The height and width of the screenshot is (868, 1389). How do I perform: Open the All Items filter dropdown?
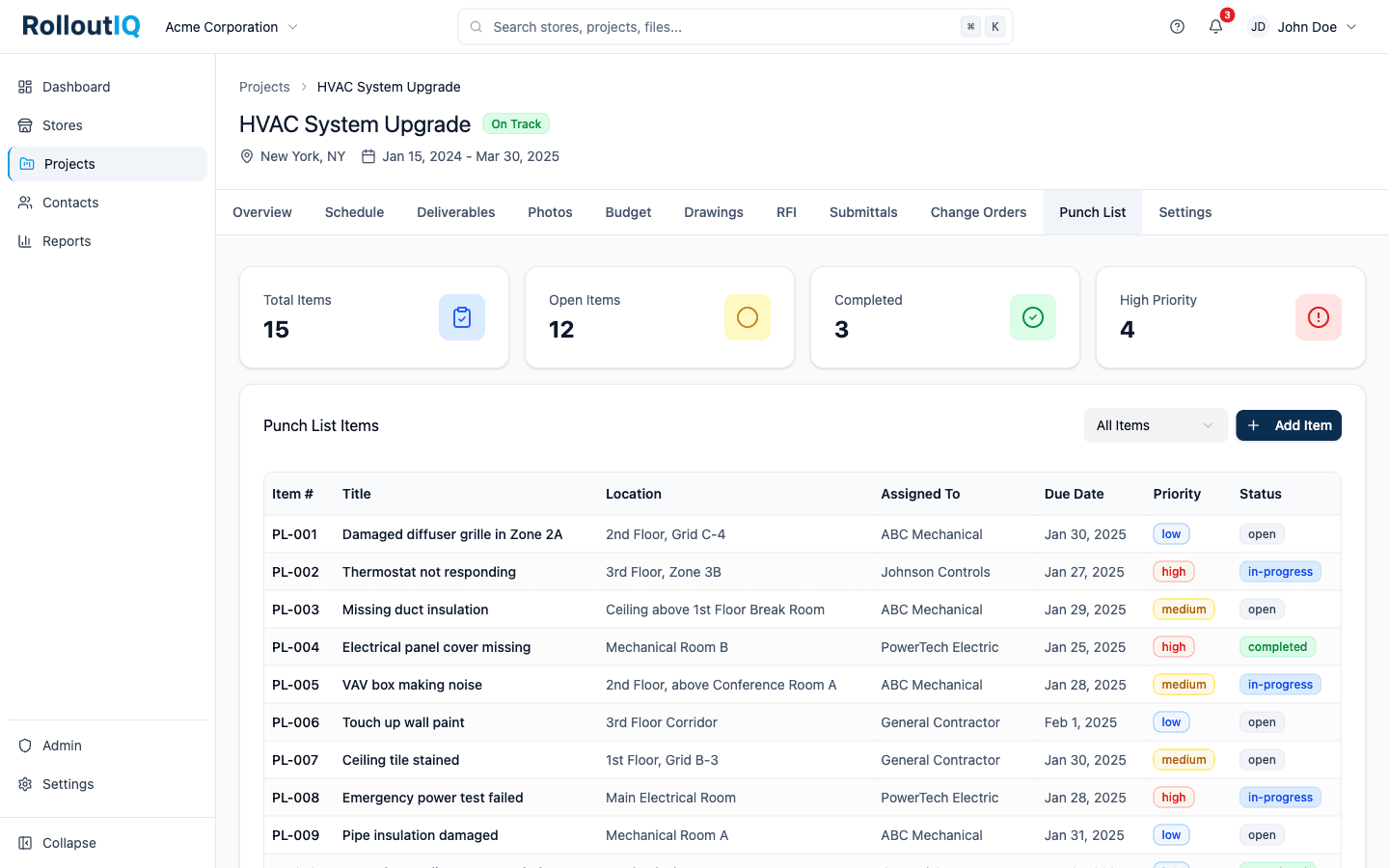pyautogui.click(x=1156, y=425)
